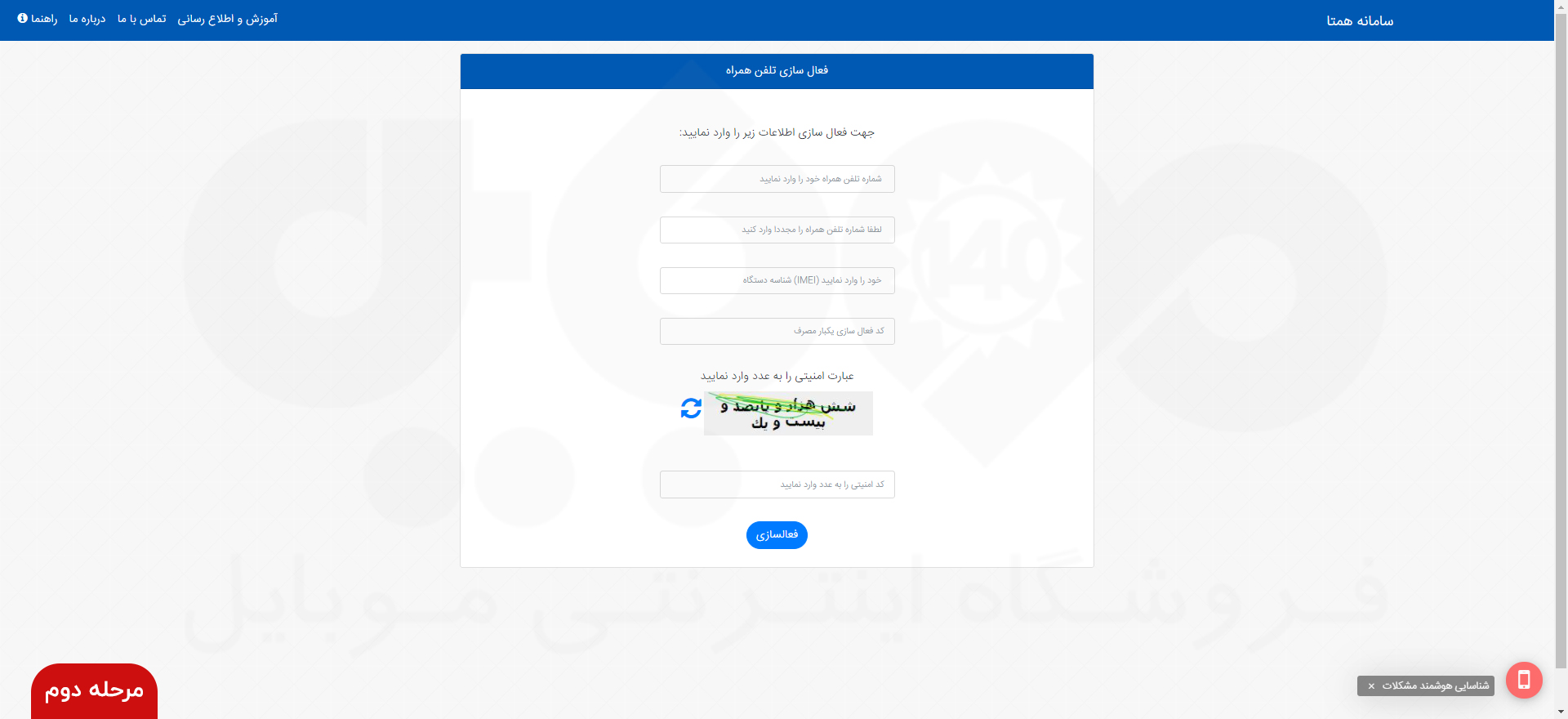Click the سامانه همتا brand link
The width and height of the screenshot is (1568, 719).
[x=1360, y=20]
